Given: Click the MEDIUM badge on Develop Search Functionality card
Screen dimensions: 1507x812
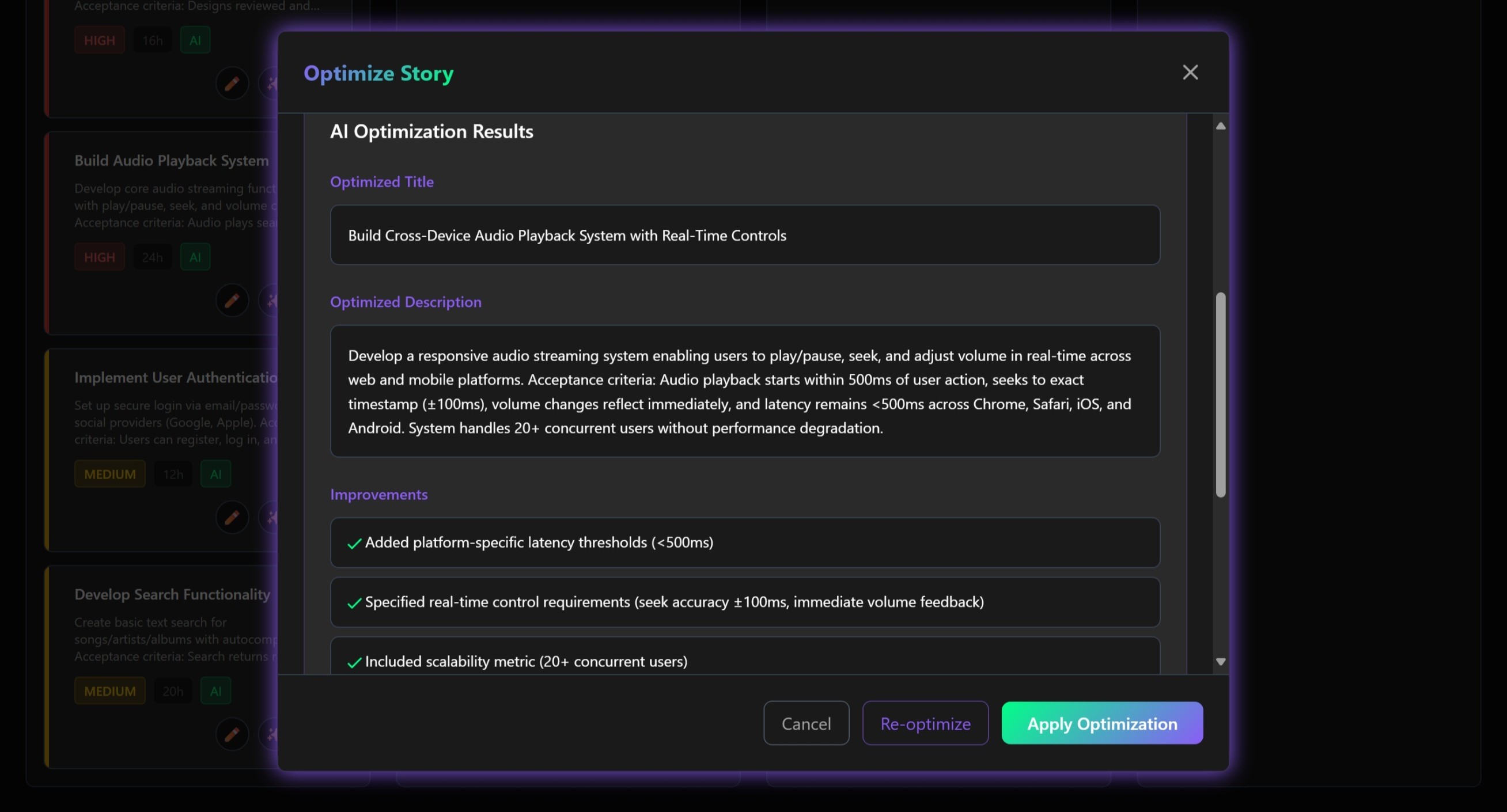Looking at the screenshot, I should pos(109,691).
